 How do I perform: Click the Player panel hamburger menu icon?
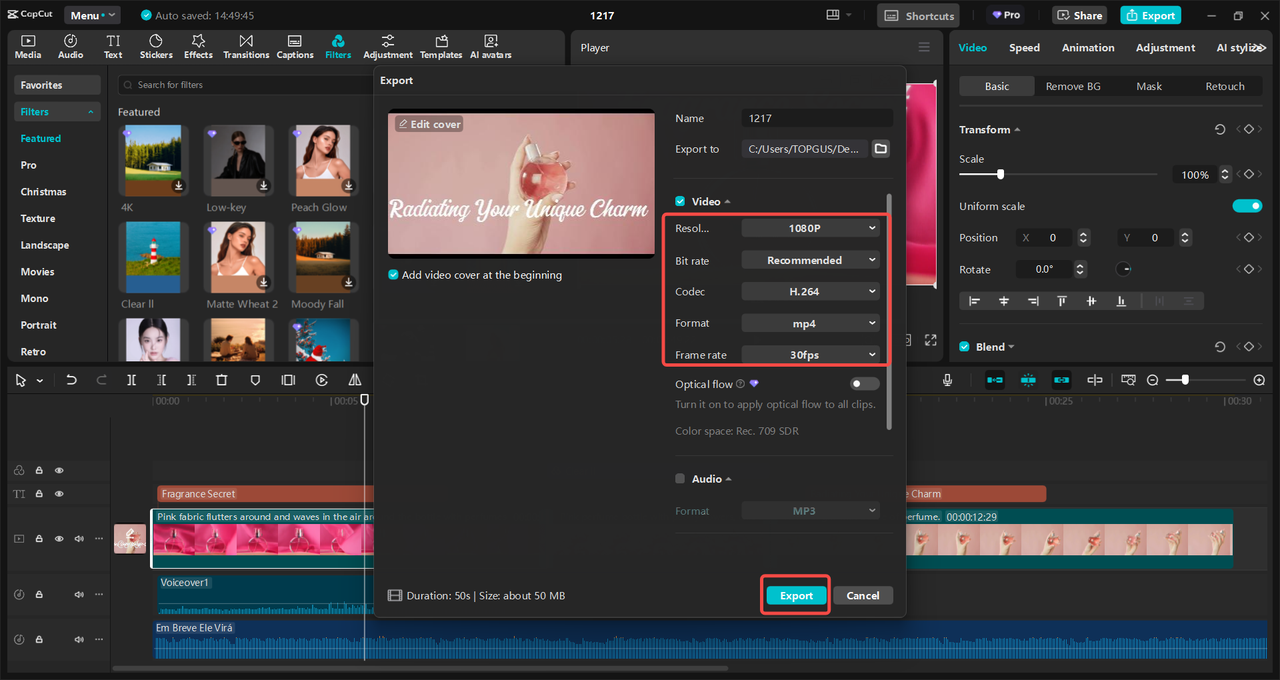(x=924, y=47)
